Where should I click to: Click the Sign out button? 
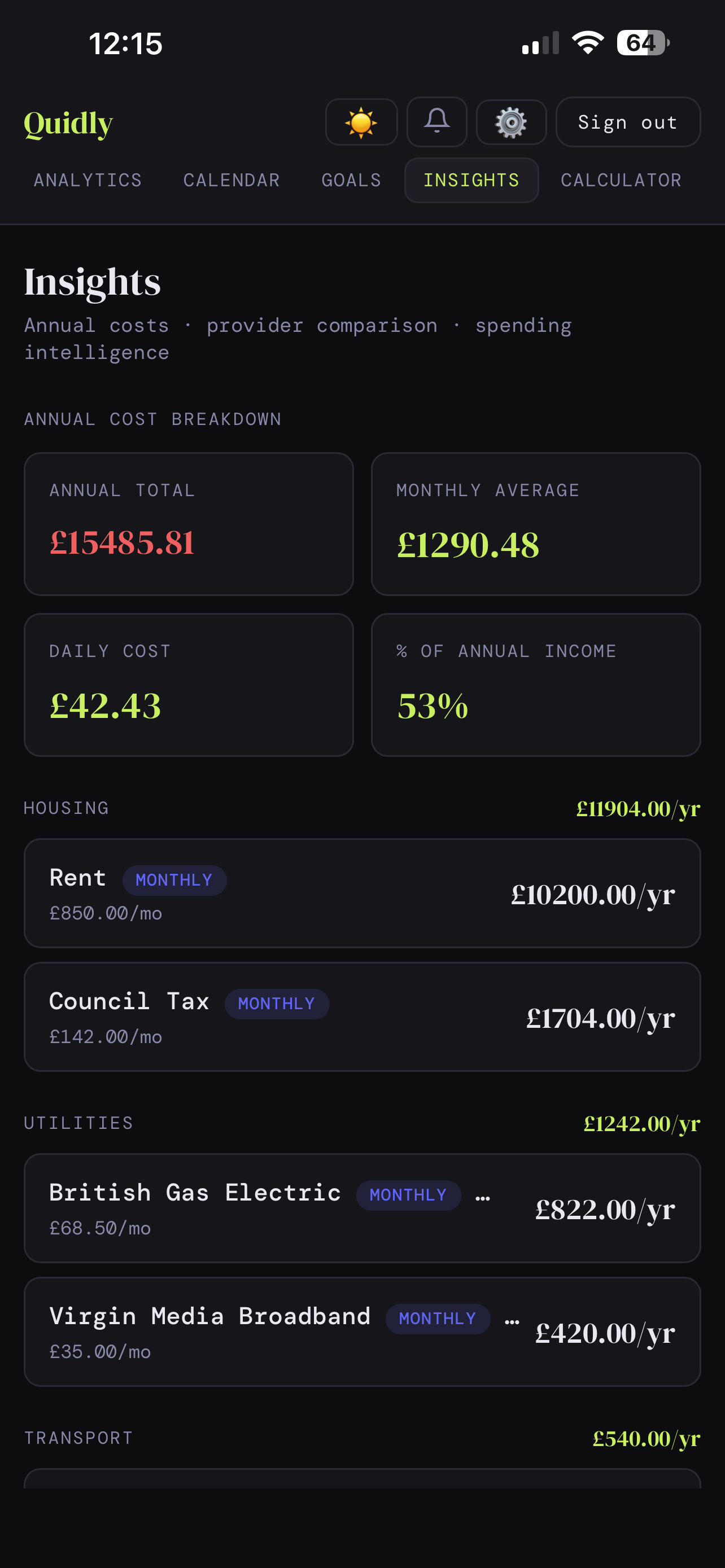click(628, 122)
